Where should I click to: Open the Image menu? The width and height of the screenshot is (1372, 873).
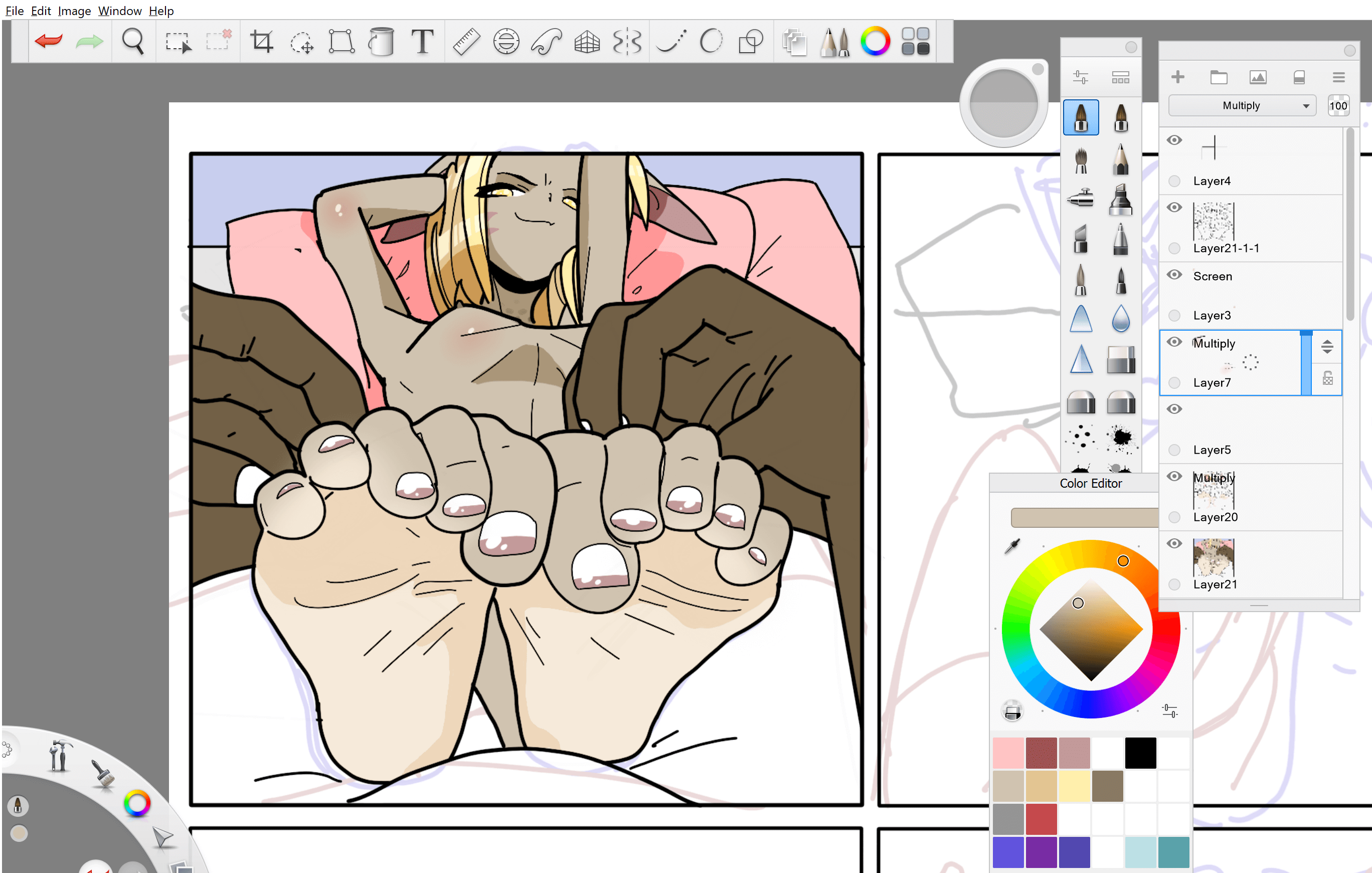[x=74, y=10]
